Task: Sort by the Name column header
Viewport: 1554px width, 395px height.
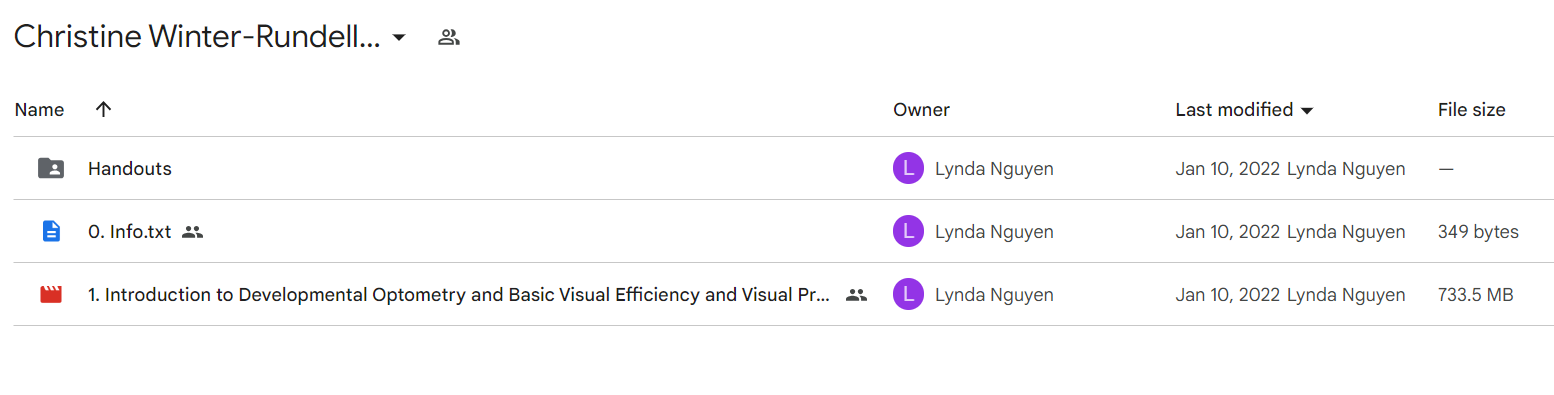Action: coord(39,110)
